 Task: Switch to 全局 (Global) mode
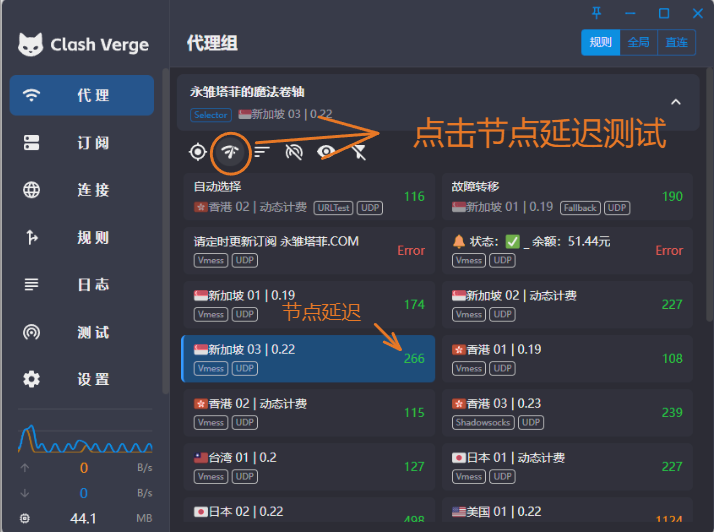click(x=638, y=42)
